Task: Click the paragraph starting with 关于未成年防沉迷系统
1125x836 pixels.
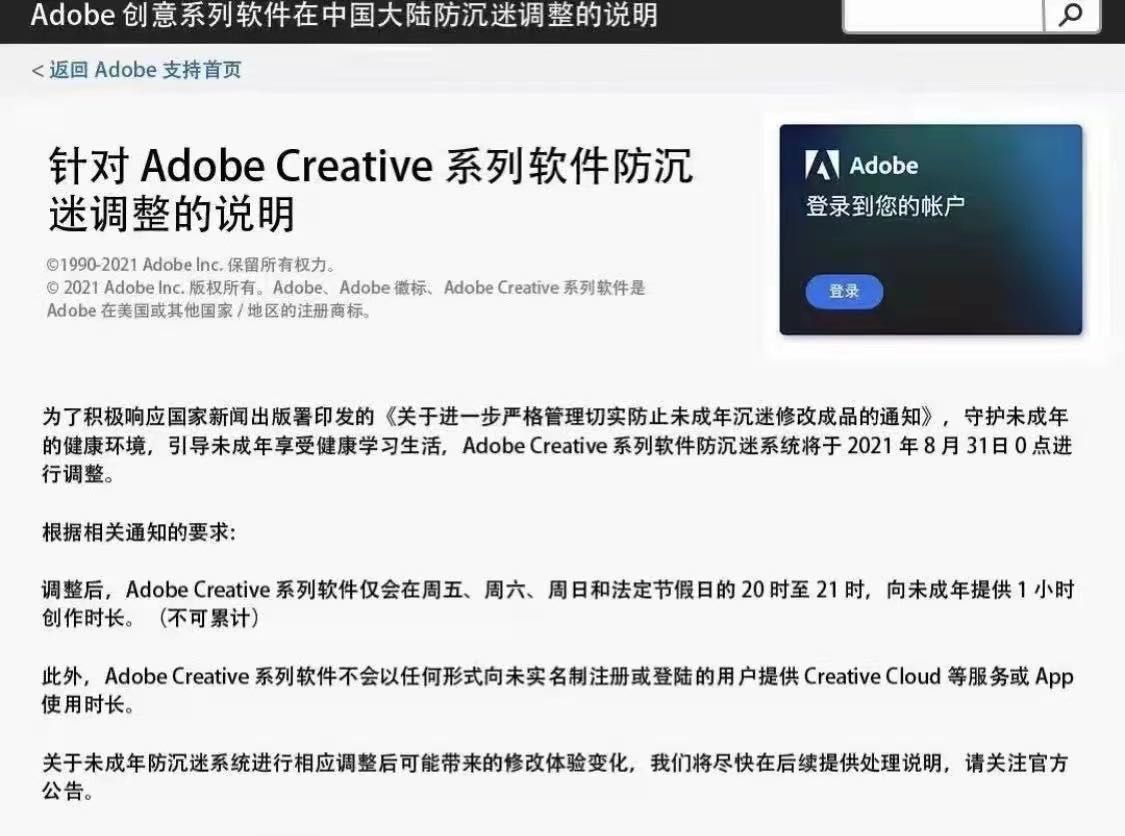Action: [x=555, y=777]
